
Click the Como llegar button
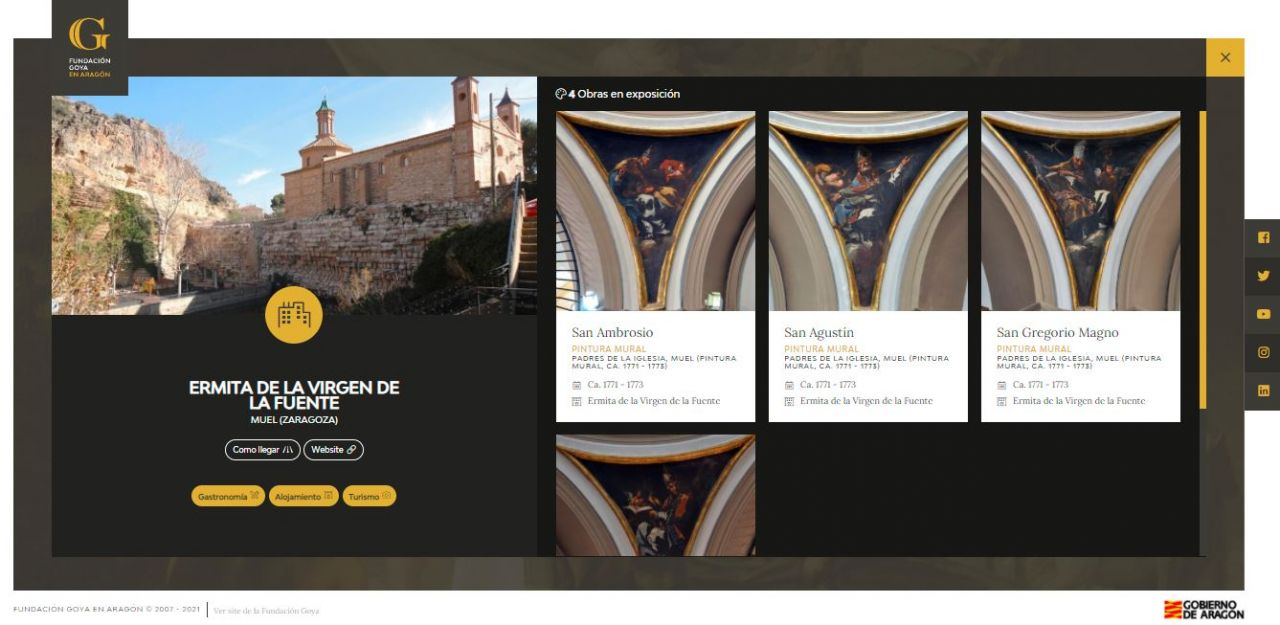[x=262, y=450]
